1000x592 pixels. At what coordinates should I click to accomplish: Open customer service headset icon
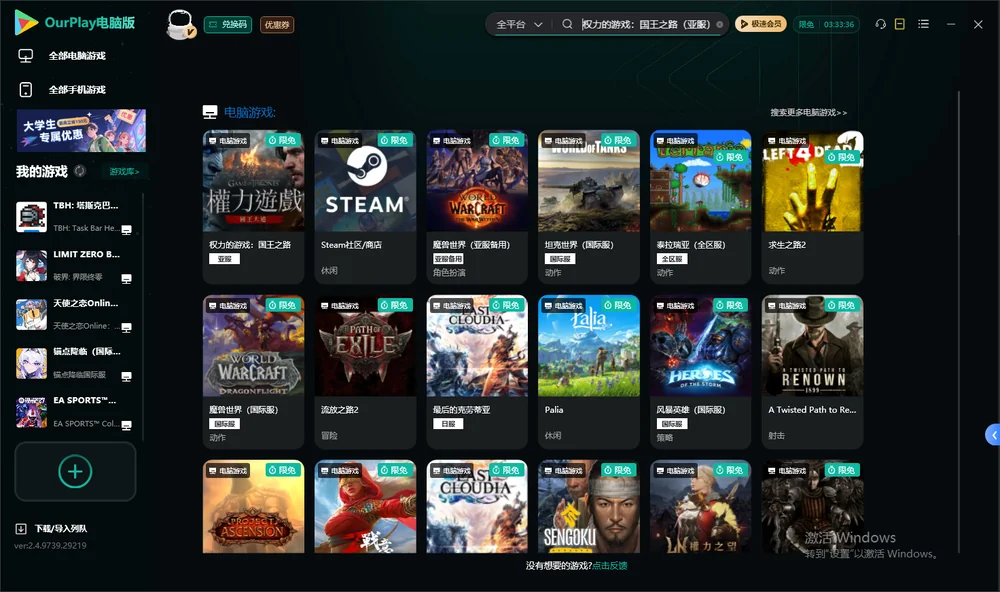click(x=881, y=24)
